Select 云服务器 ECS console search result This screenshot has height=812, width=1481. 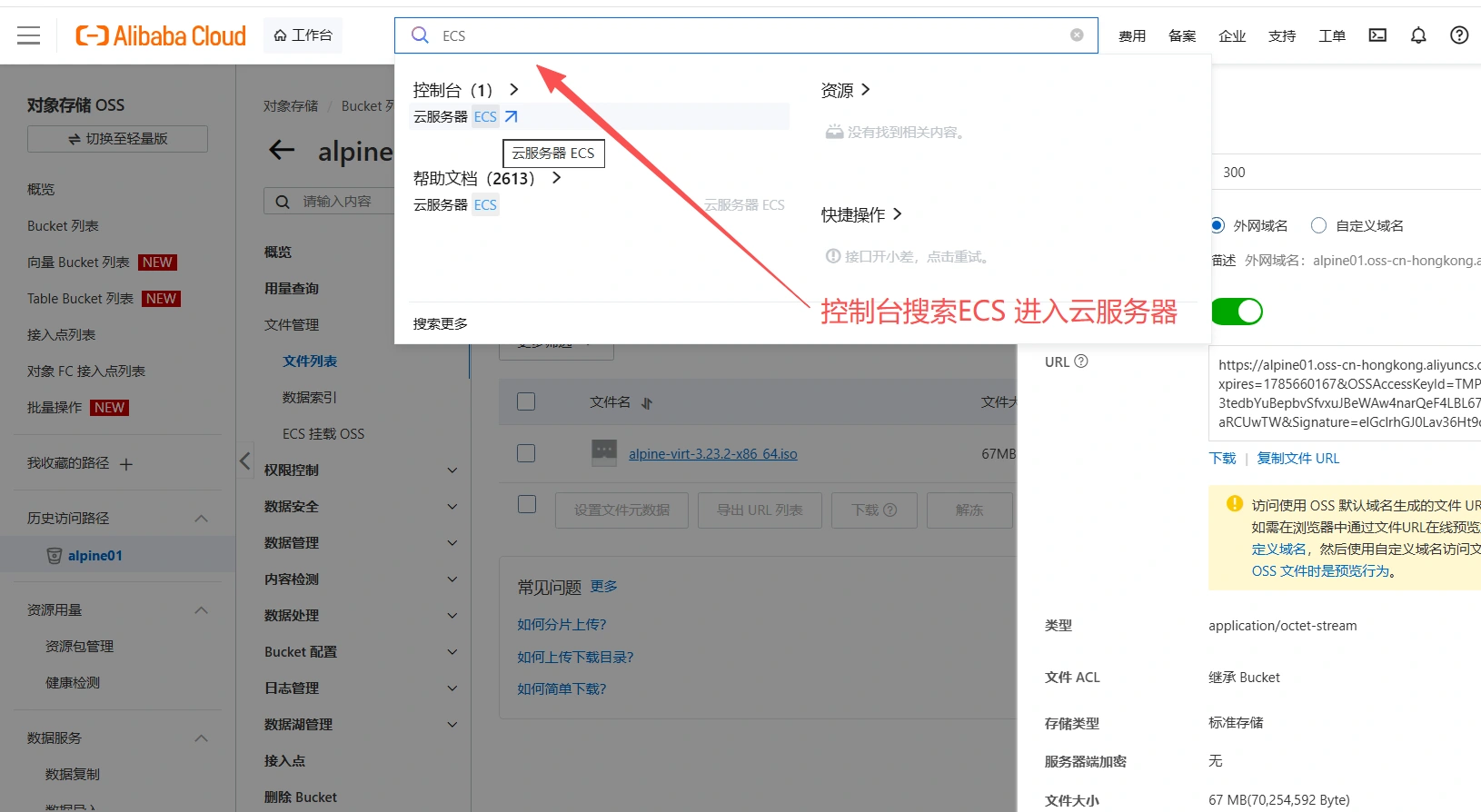(x=599, y=116)
